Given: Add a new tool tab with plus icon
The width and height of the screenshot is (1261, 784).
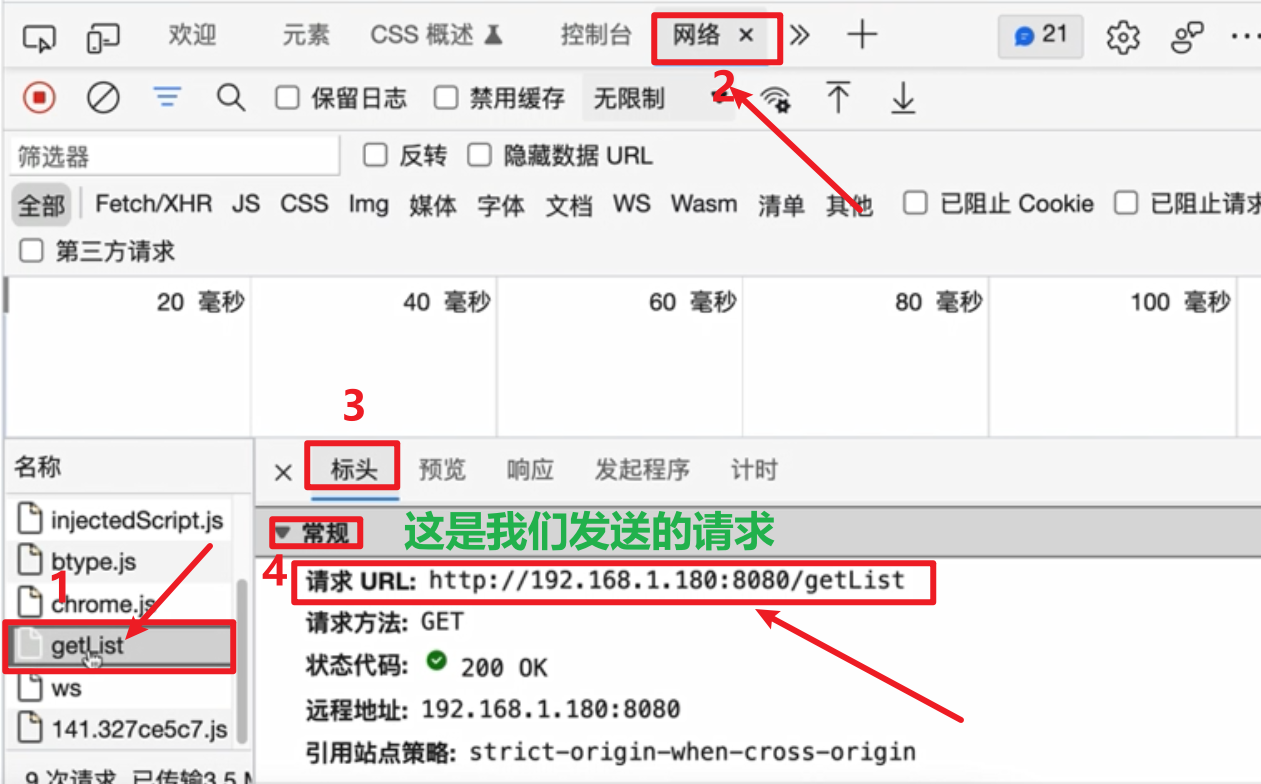Looking at the screenshot, I should (861, 36).
